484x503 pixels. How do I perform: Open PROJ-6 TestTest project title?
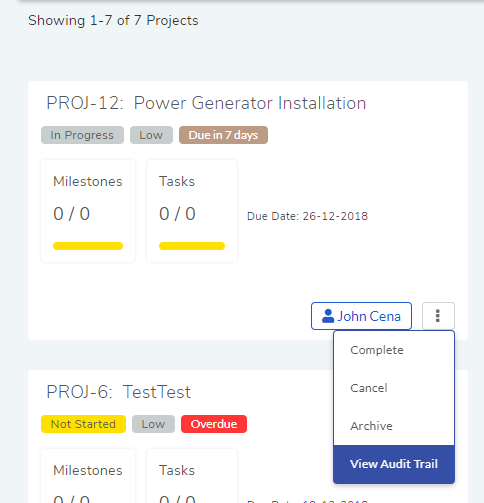[x=119, y=392]
